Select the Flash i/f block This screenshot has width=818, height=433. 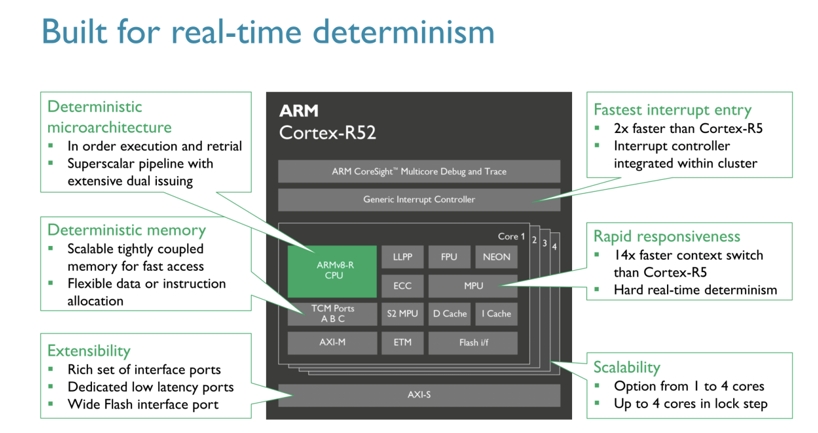point(473,343)
